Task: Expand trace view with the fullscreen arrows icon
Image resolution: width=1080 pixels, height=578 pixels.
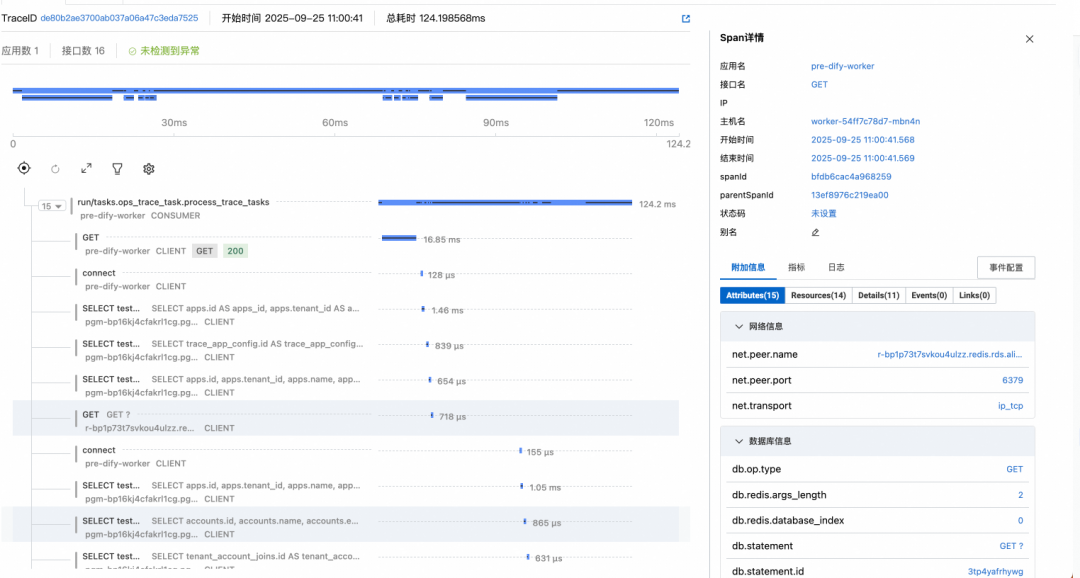Action: 86,169
